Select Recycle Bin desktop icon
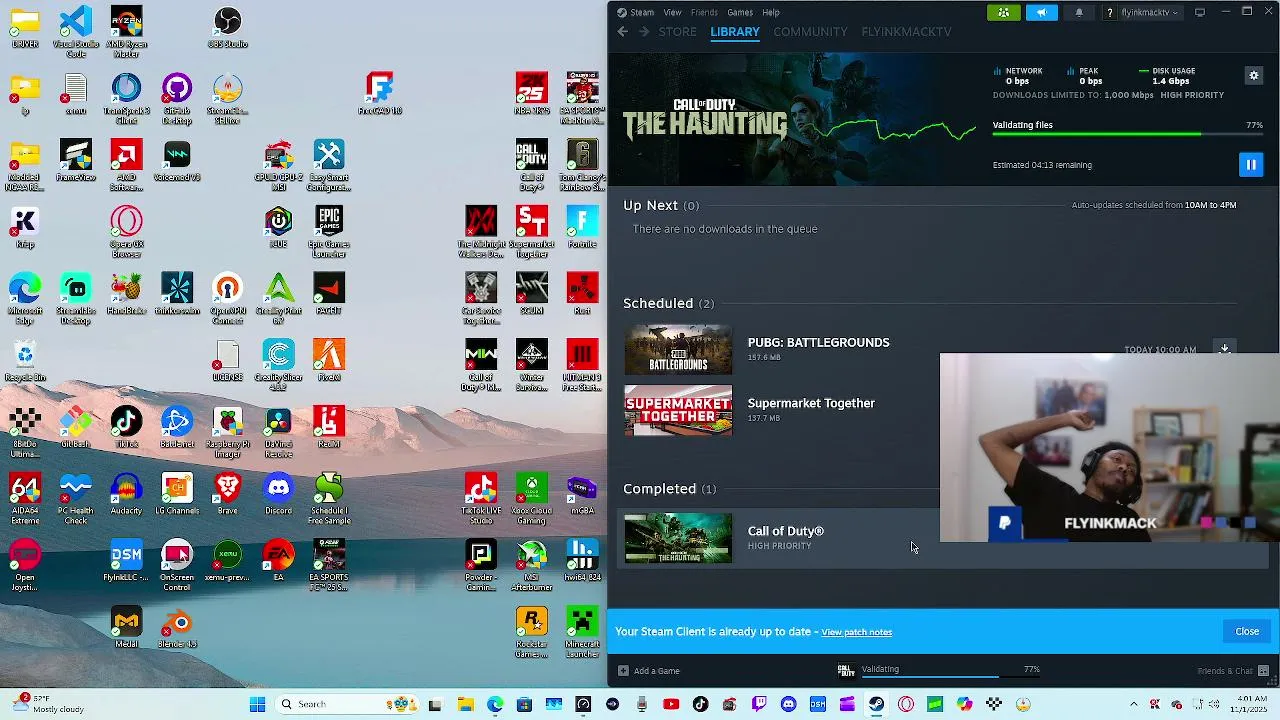 click(x=25, y=361)
